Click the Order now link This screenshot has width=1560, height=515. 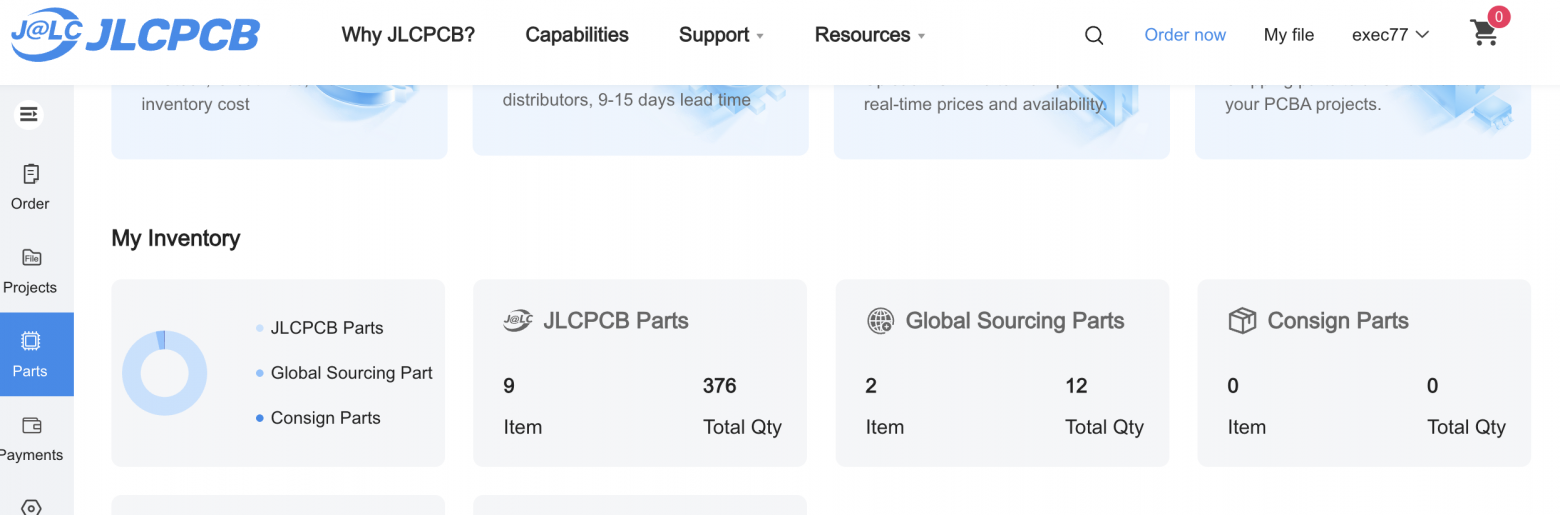click(x=1185, y=35)
